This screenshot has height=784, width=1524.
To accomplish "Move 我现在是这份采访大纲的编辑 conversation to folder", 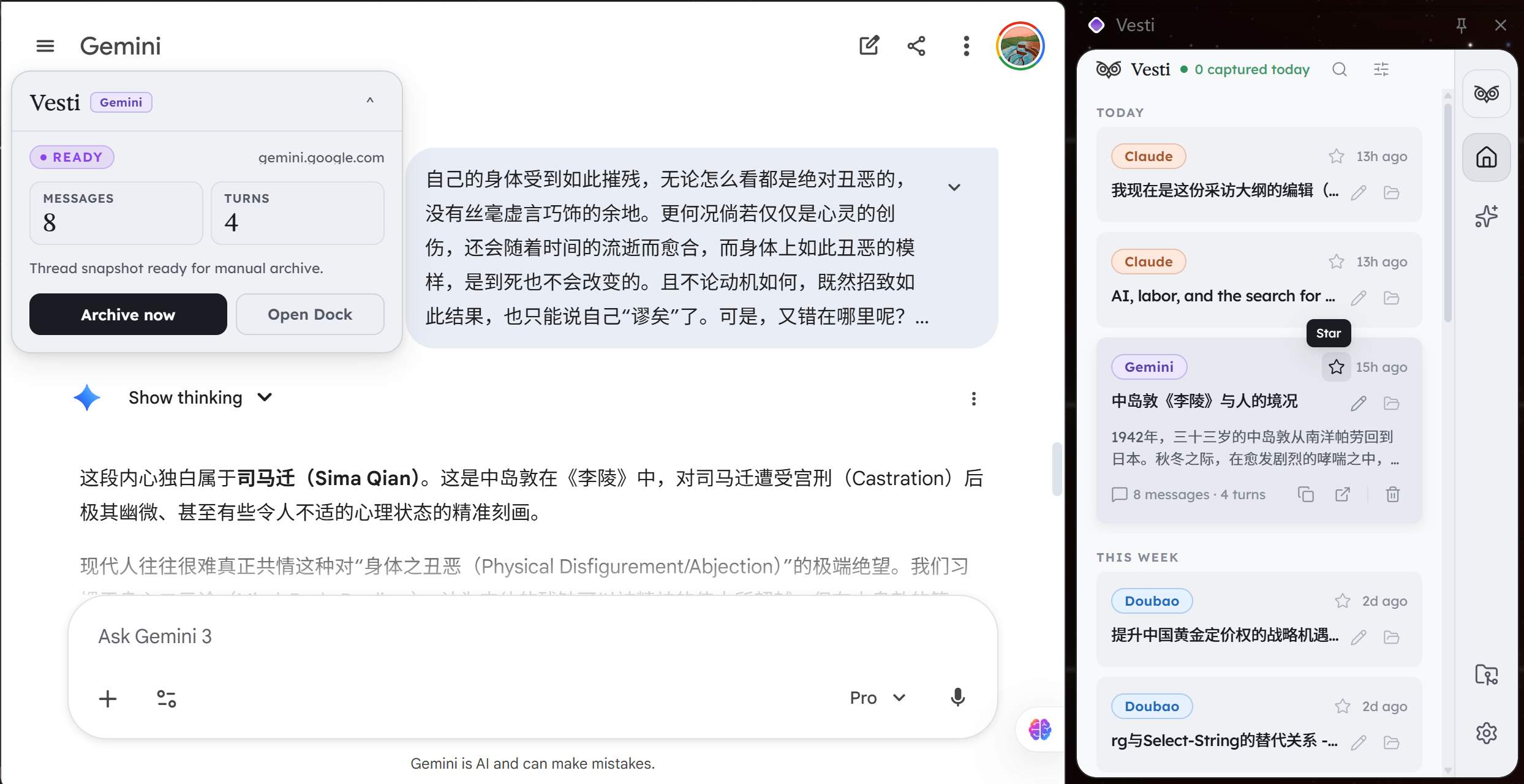I will click(1392, 193).
